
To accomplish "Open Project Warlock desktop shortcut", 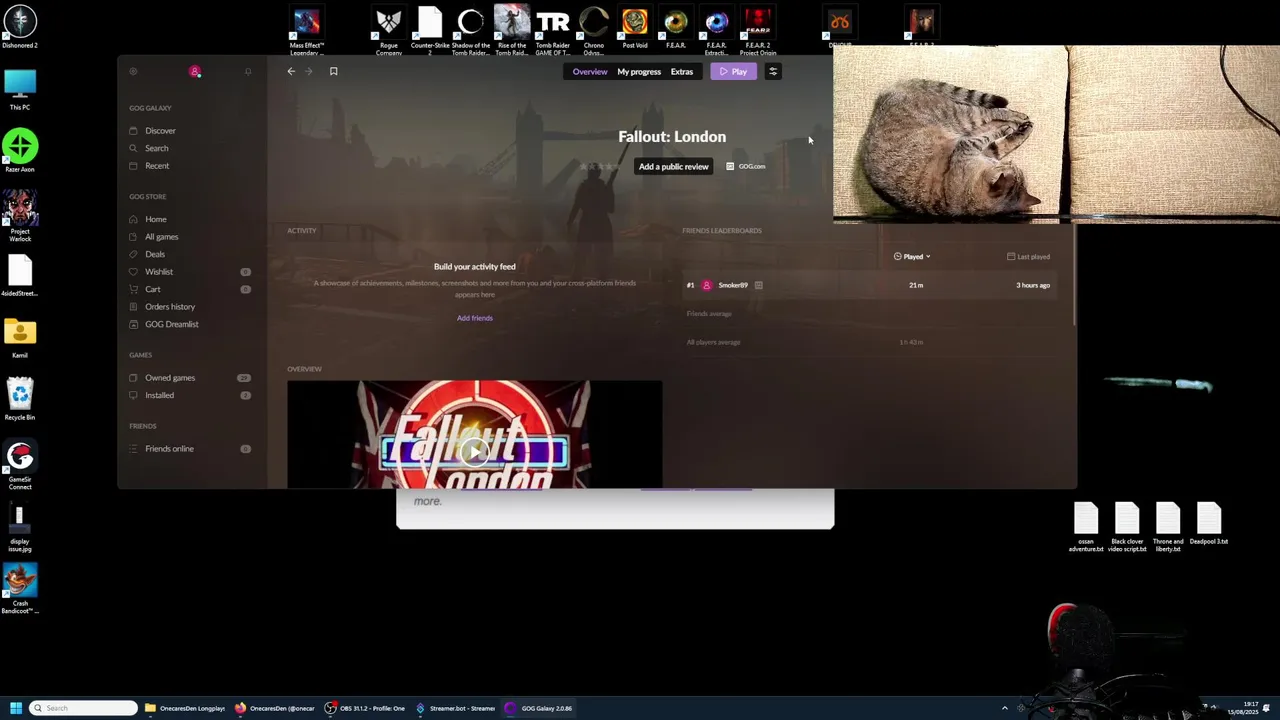I will click(x=20, y=216).
